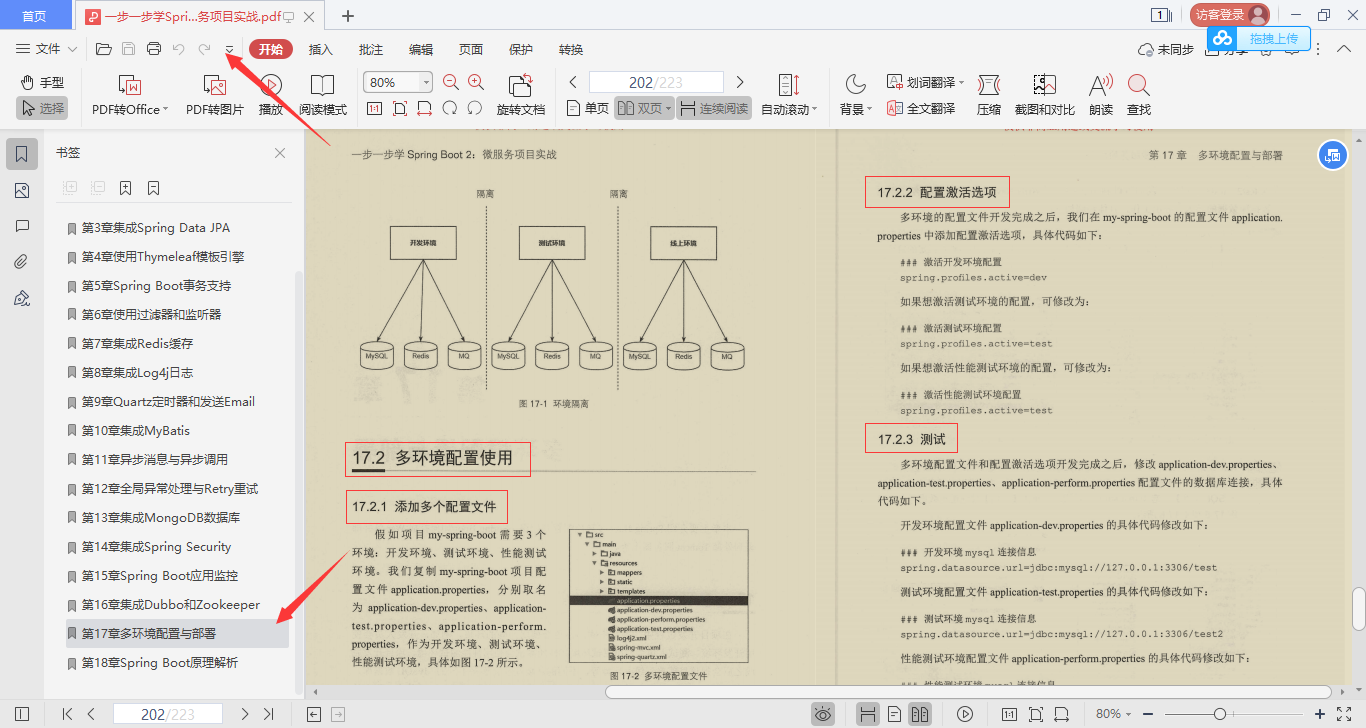Set actual size 1:1 in ribbon
This screenshot has width=1366, height=728.
(x=375, y=108)
